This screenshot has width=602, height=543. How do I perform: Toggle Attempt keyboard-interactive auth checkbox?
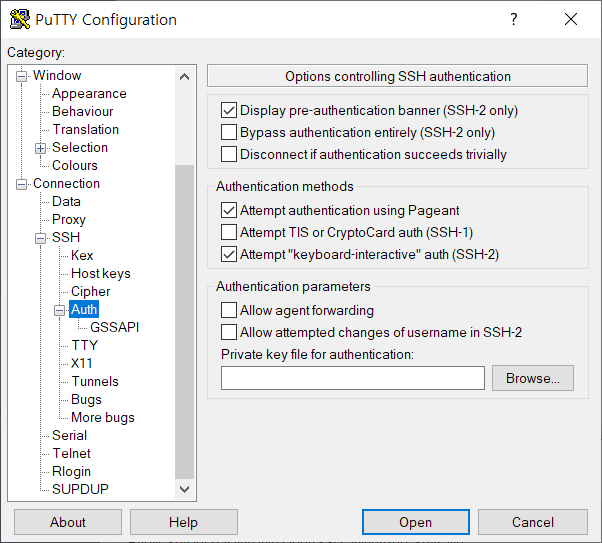(228, 254)
